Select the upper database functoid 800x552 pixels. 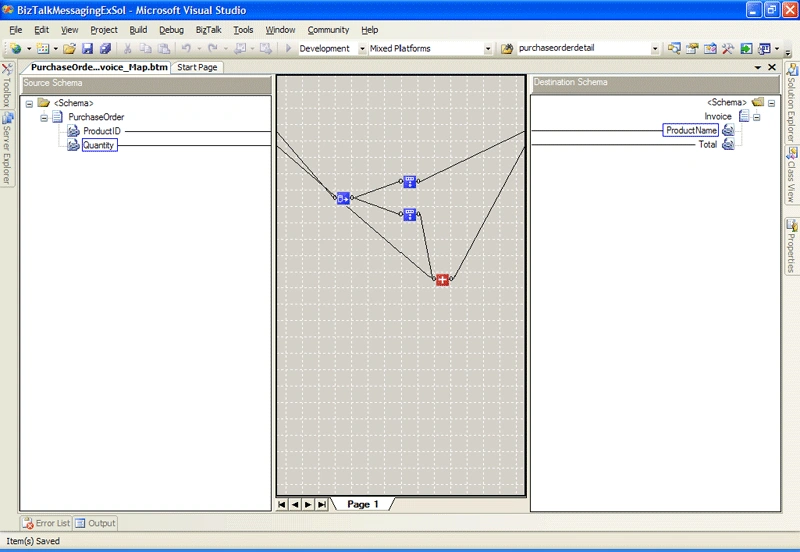coord(410,182)
